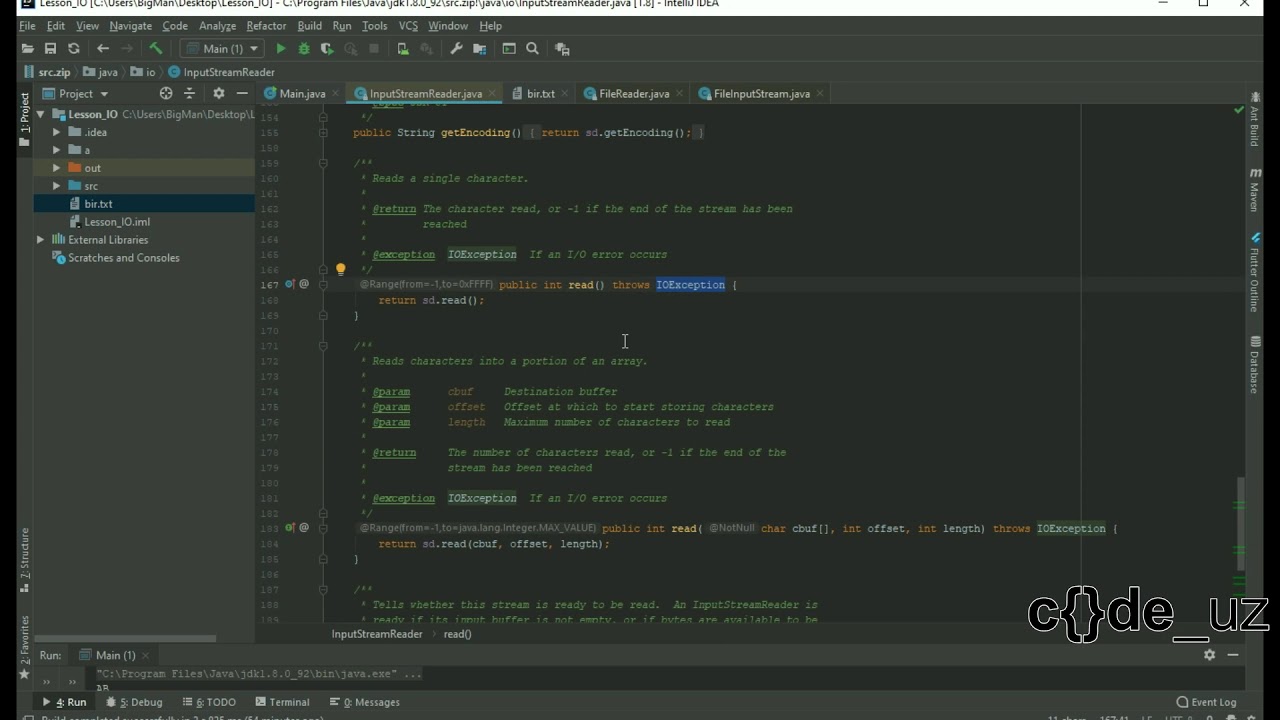Open the Debug tool window button
Screen dimensions: 1280x720
pyautogui.click(x=134, y=702)
